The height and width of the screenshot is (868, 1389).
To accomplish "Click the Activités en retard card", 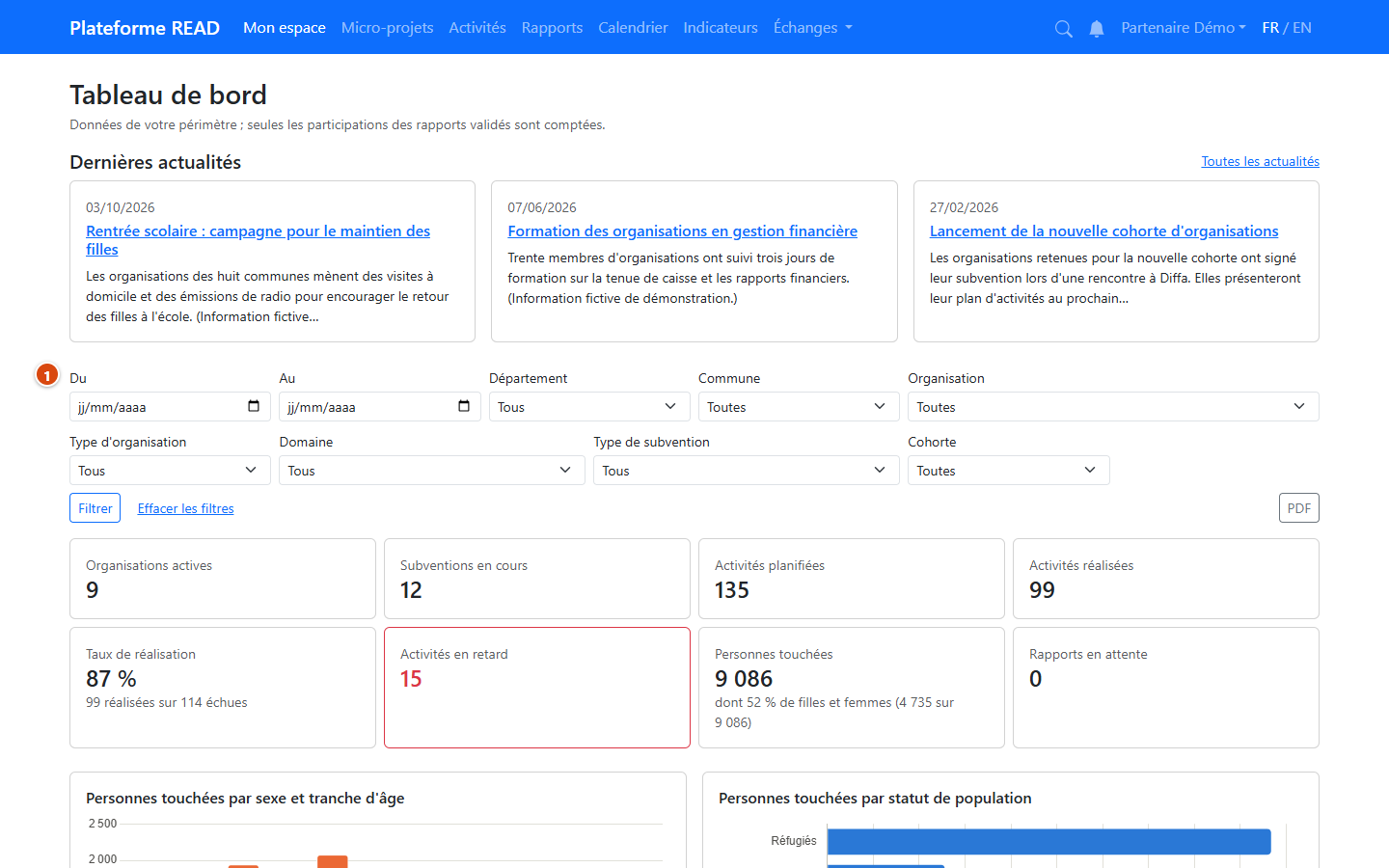I will click(537, 688).
